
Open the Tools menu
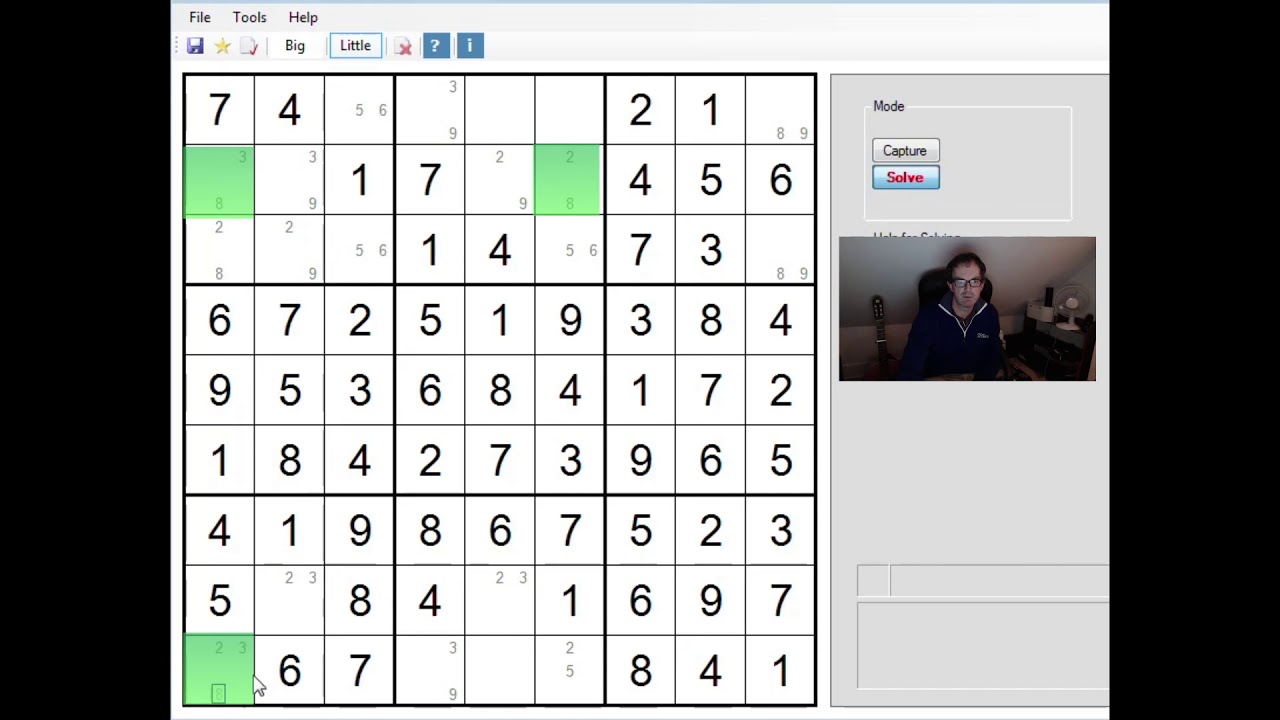[250, 17]
